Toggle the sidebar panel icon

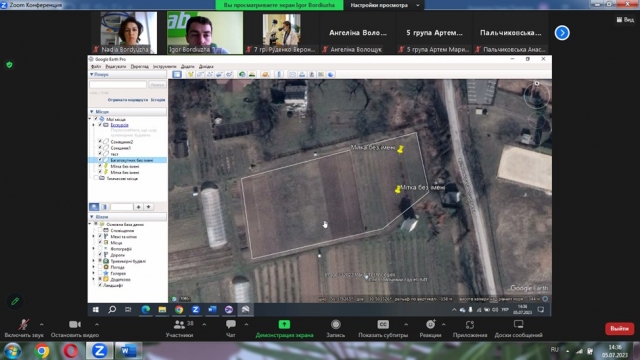coord(177,74)
